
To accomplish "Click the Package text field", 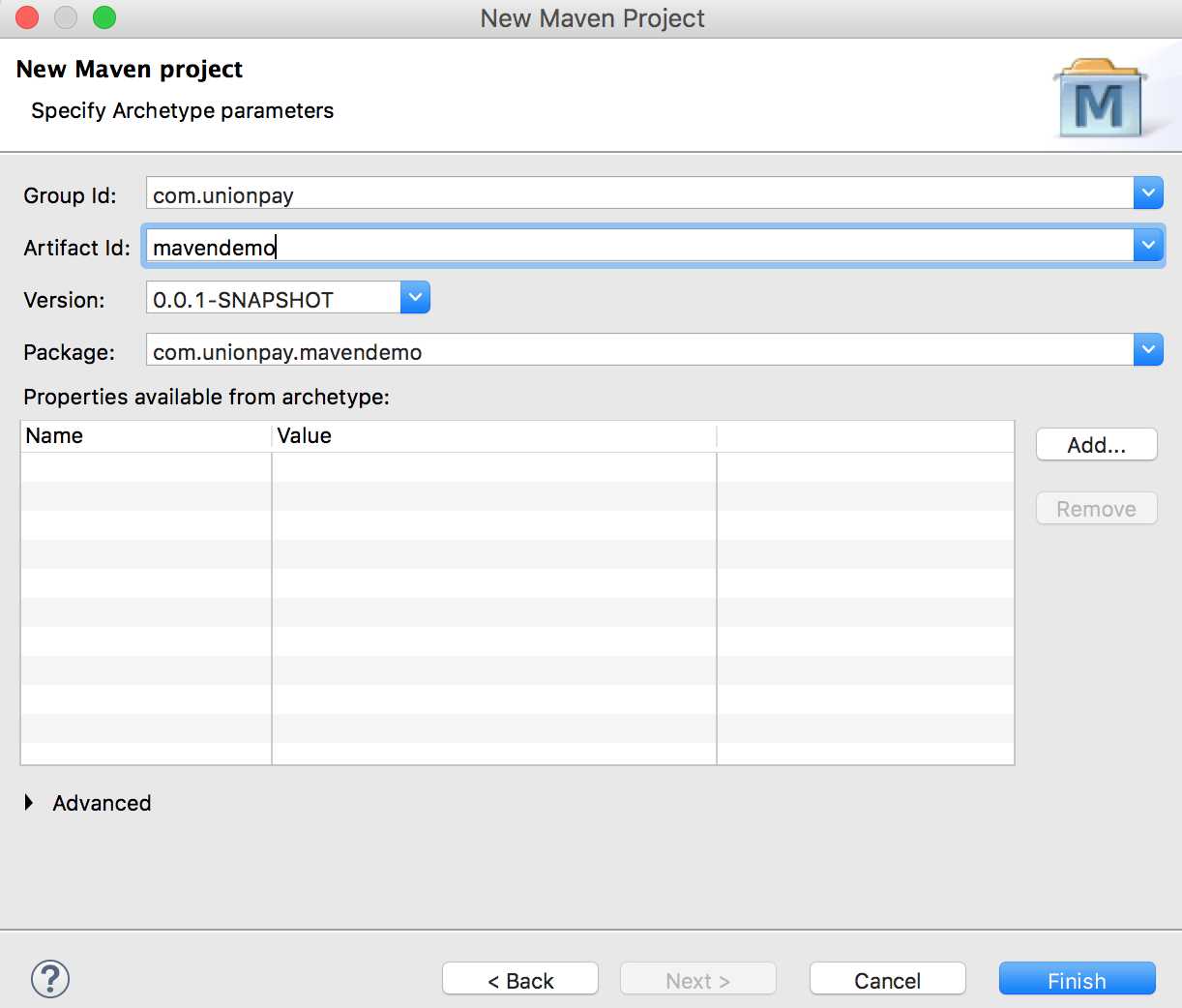I will pos(639,349).
